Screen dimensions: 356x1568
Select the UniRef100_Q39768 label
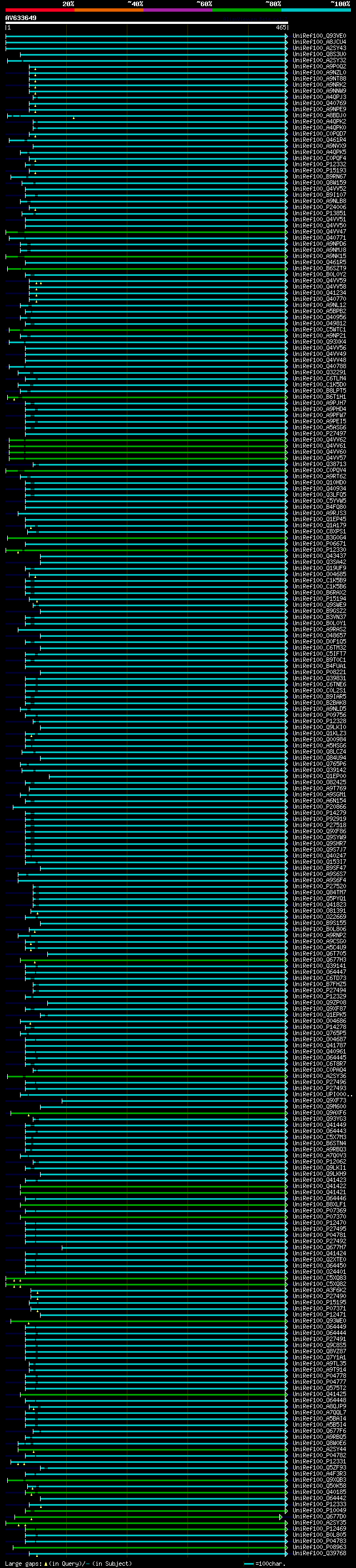tap(319, 1553)
